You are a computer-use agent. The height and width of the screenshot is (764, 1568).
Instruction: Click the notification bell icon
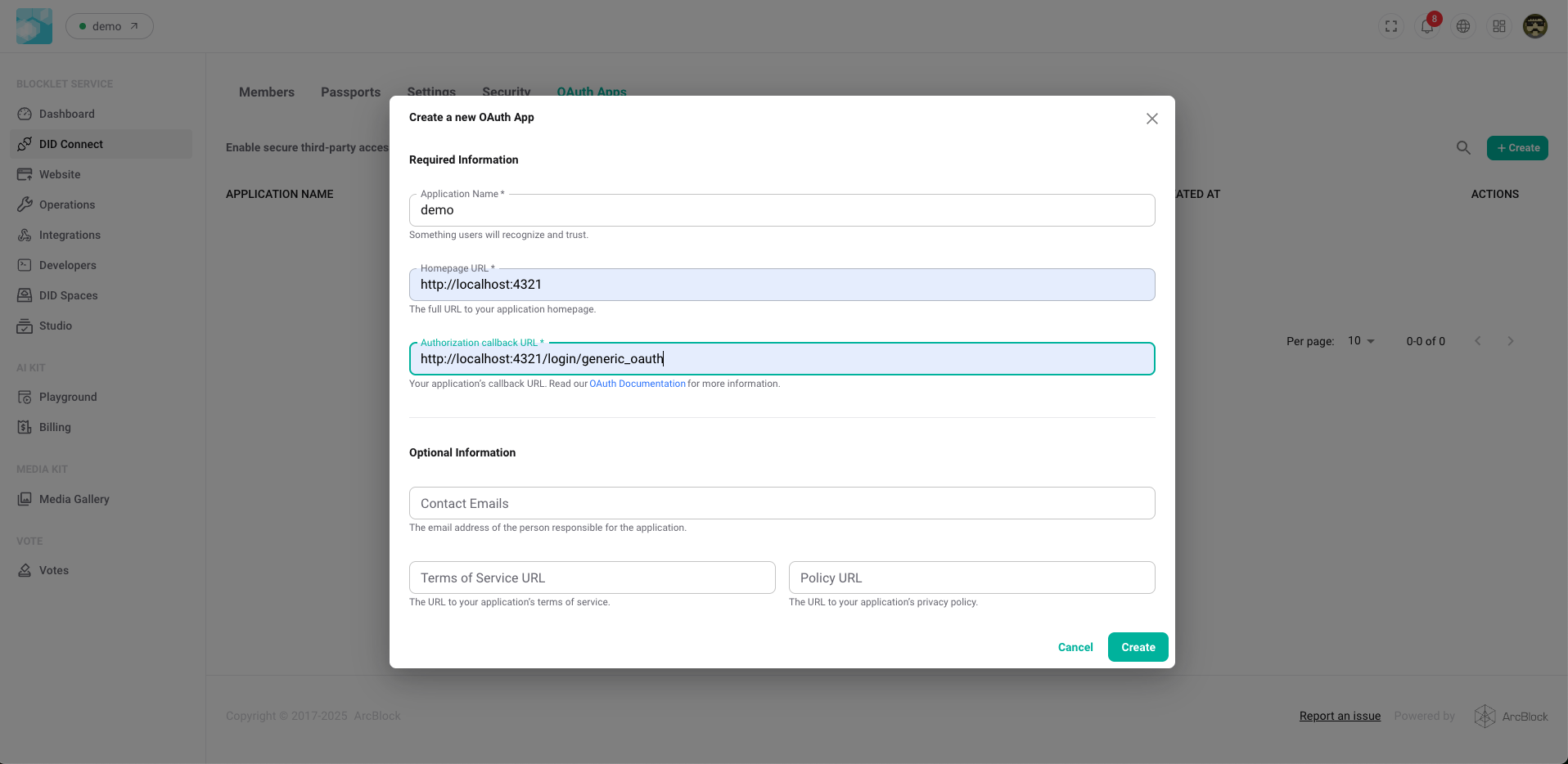[1426, 26]
